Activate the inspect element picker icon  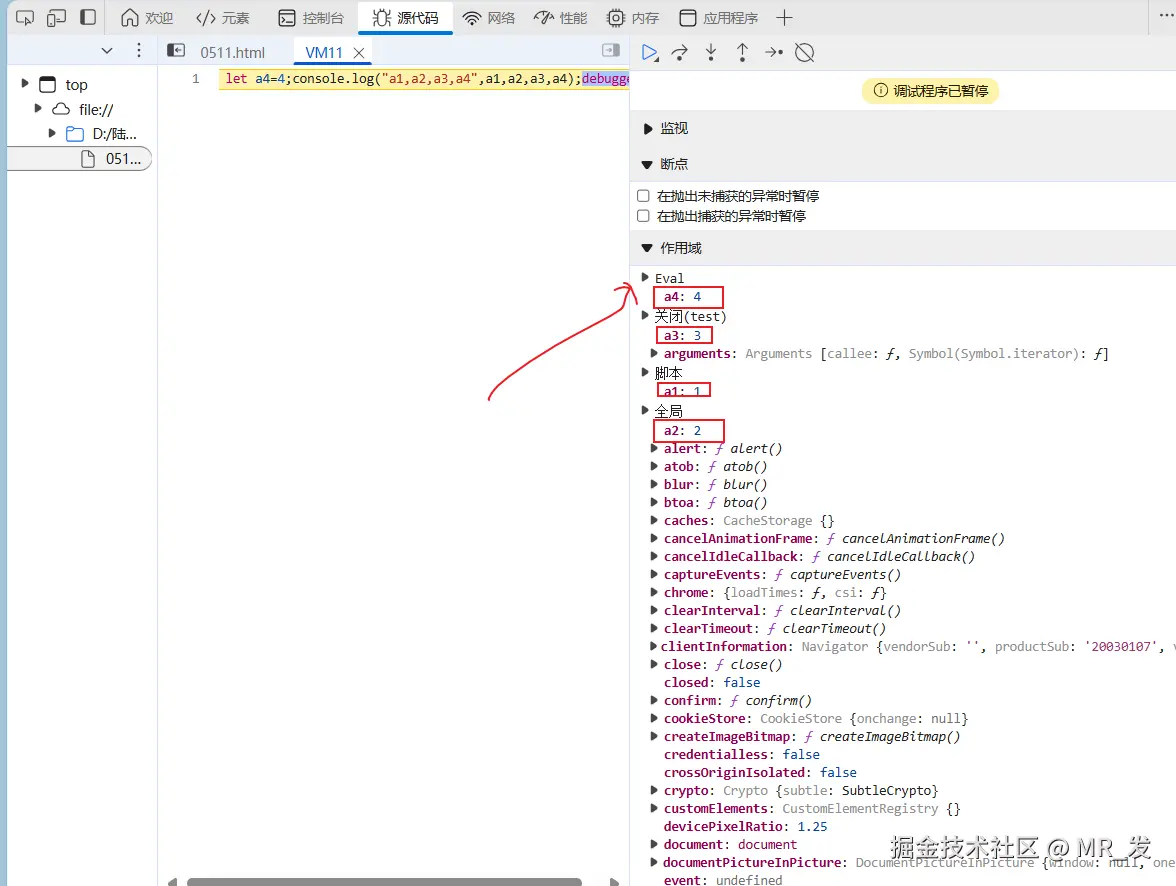[x=25, y=17]
